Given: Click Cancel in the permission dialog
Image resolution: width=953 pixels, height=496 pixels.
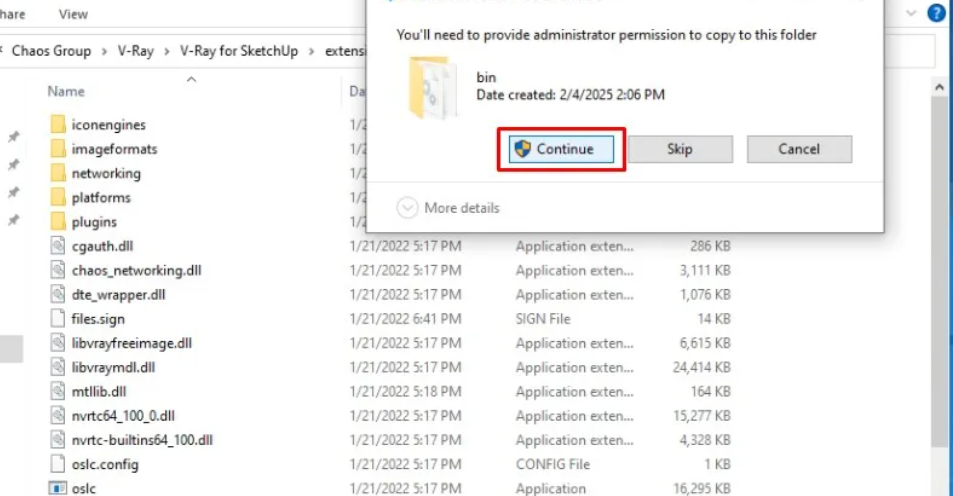Looking at the screenshot, I should 798,149.
